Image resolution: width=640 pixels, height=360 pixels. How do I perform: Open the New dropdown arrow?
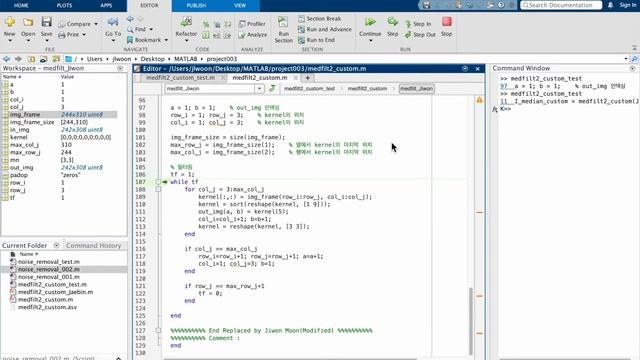coord(10,41)
